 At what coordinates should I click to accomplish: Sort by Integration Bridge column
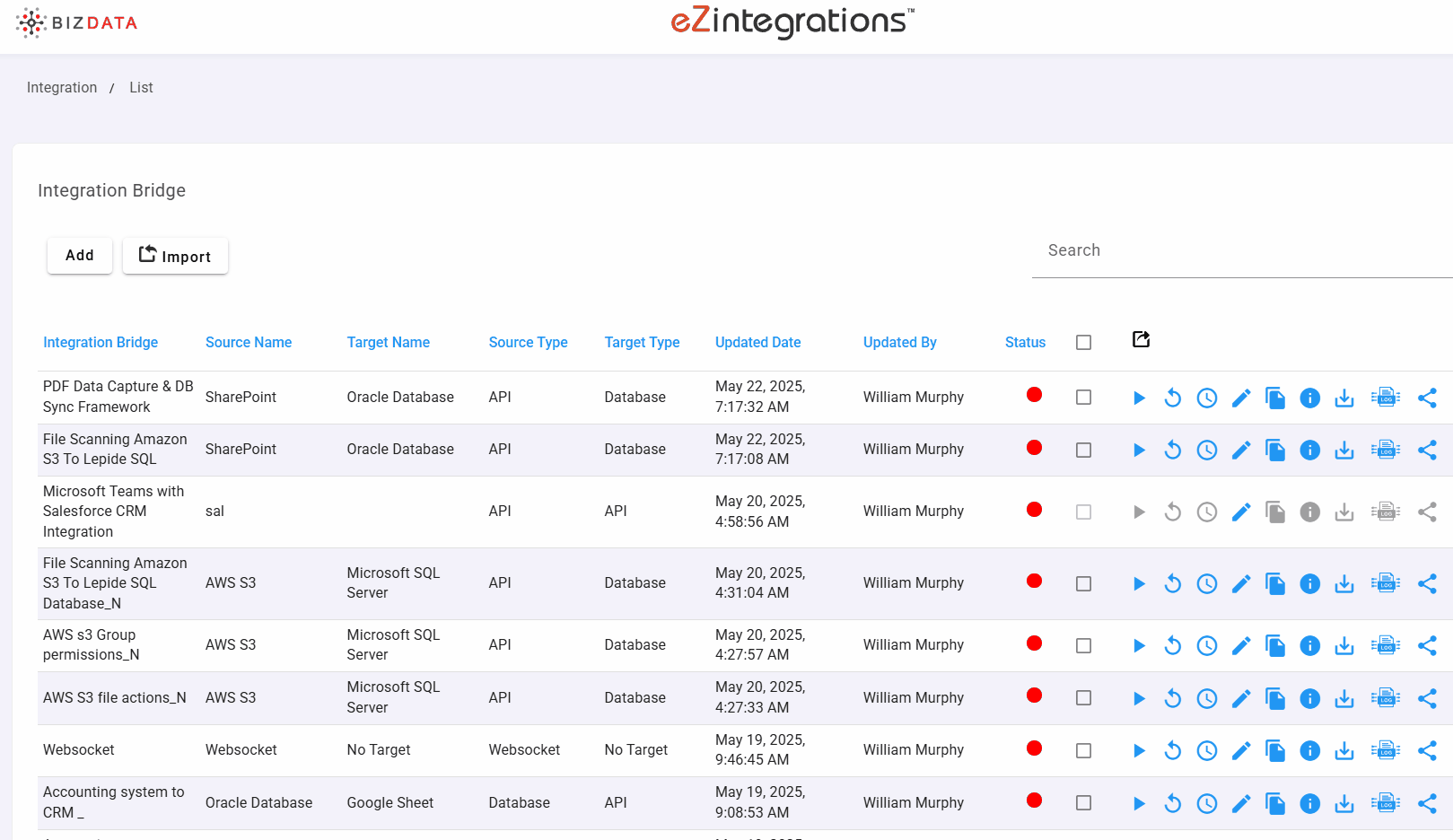point(101,343)
